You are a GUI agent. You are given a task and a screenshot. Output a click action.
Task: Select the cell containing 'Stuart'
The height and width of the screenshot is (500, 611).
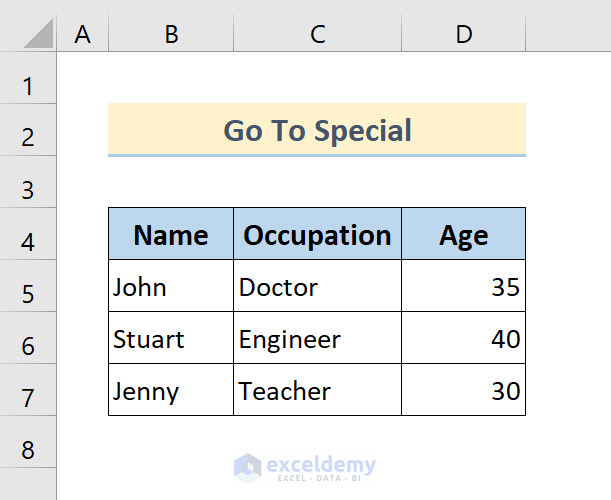tap(171, 338)
